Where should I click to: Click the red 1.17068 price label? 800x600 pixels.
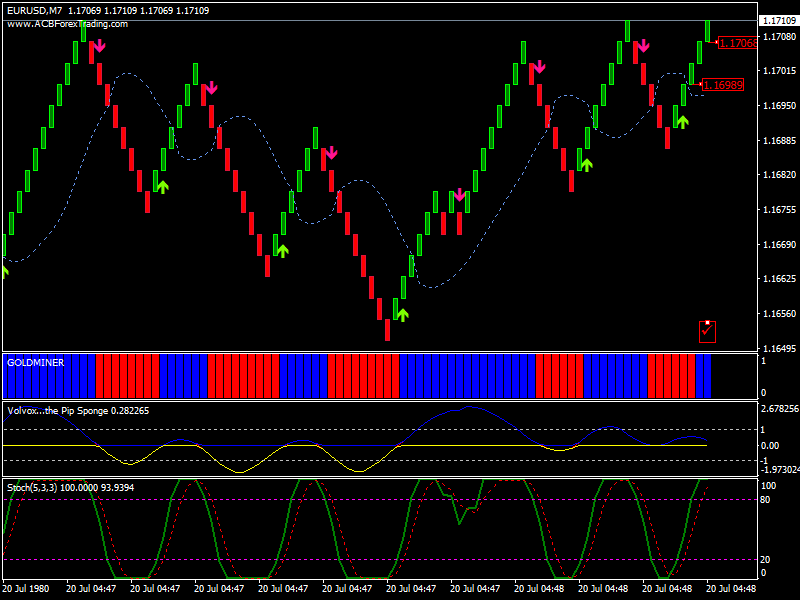pos(737,43)
